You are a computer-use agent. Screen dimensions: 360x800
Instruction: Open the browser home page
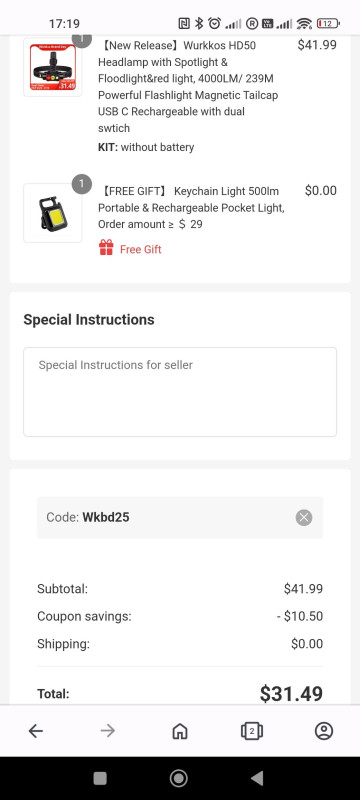[x=179, y=731]
